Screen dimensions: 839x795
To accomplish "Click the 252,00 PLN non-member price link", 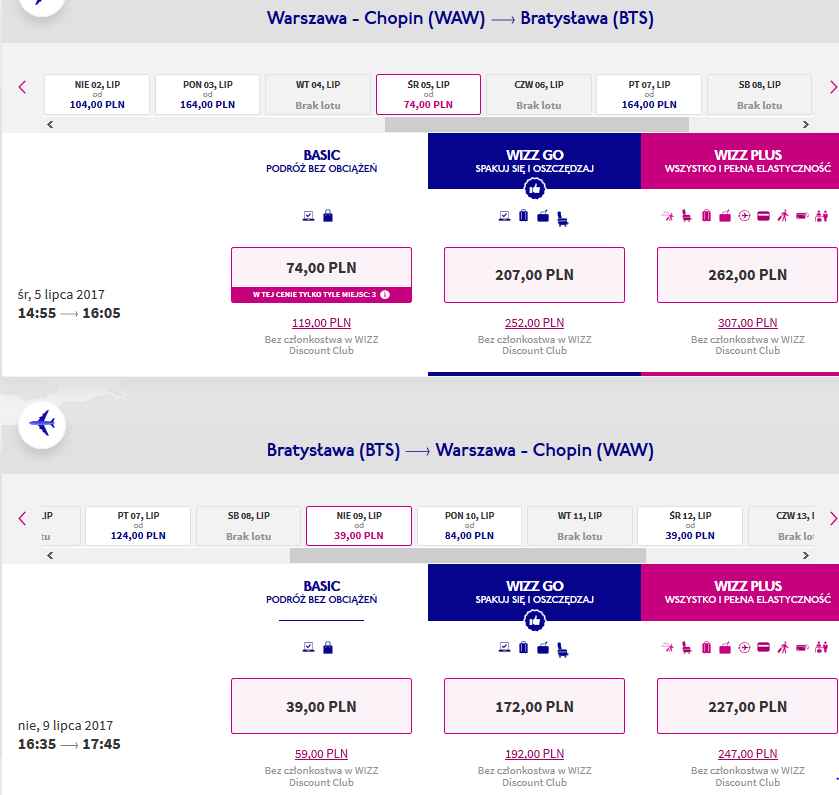I will pos(535,323).
